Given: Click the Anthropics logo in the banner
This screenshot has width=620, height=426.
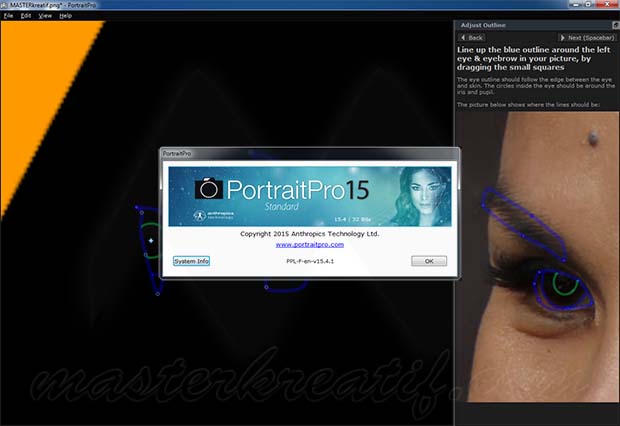Looking at the screenshot, I should 214,215.
